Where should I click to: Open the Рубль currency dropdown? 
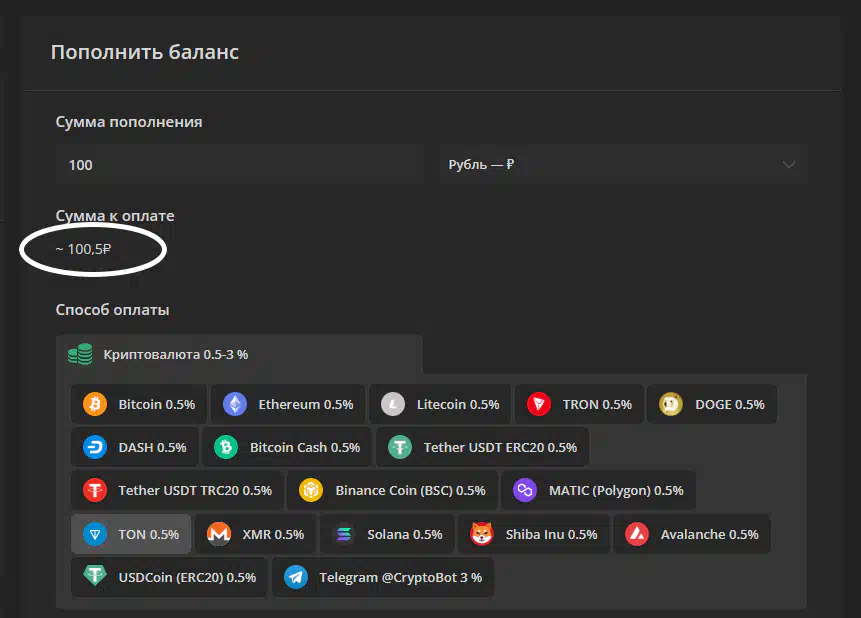pos(624,164)
